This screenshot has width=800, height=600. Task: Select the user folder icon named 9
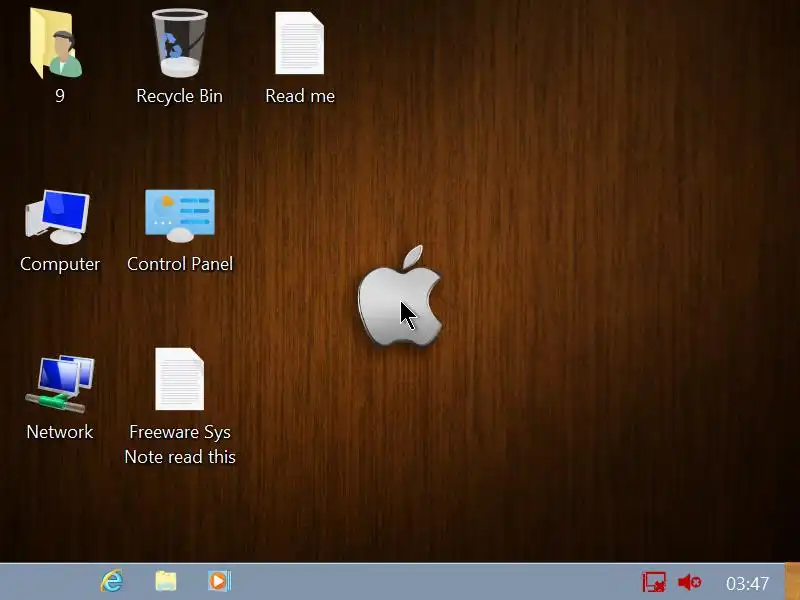tap(56, 43)
